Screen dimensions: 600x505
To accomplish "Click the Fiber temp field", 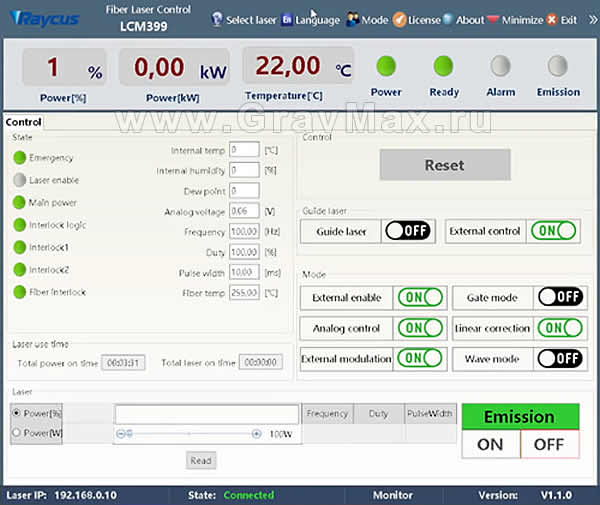I will [245, 293].
